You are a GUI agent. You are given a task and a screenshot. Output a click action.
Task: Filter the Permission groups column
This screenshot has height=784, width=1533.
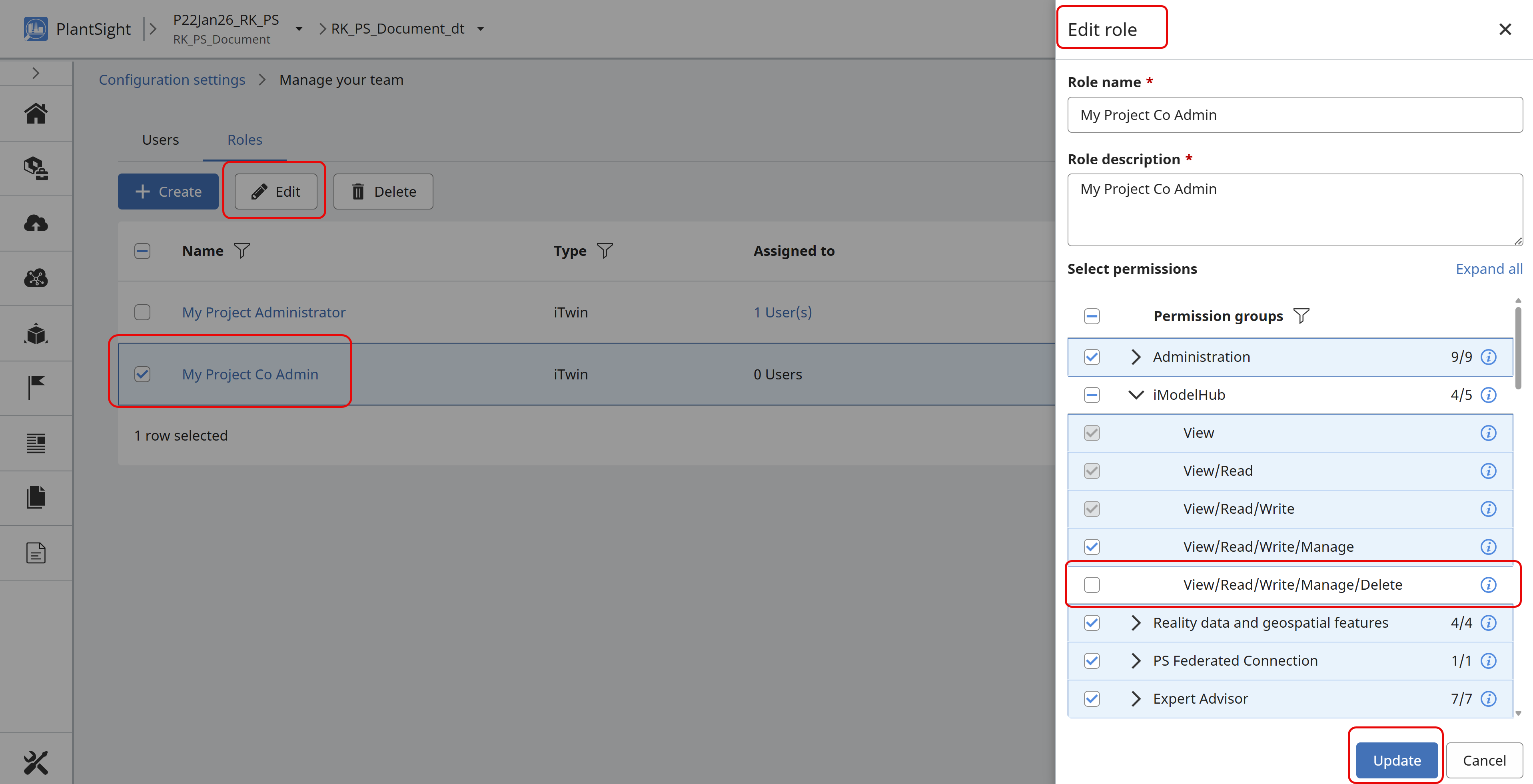(x=1301, y=316)
